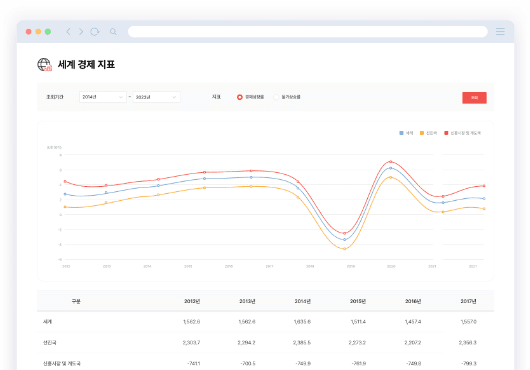This screenshot has height=370, width=530.
Task: Open the start year dropdown showing 2014년
Action: click(x=103, y=97)
